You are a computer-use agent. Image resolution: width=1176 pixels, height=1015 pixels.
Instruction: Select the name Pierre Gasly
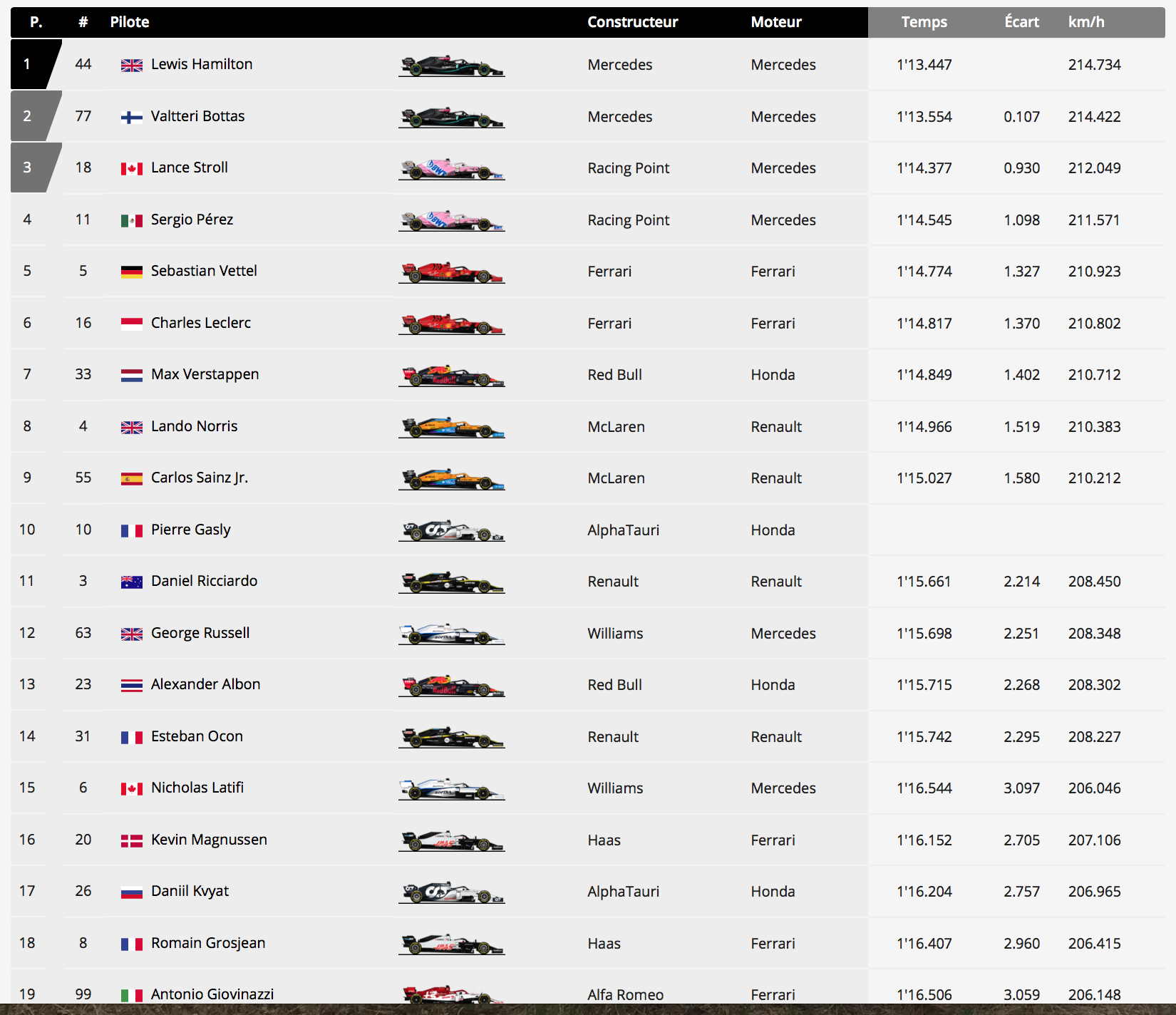point(190,530)
